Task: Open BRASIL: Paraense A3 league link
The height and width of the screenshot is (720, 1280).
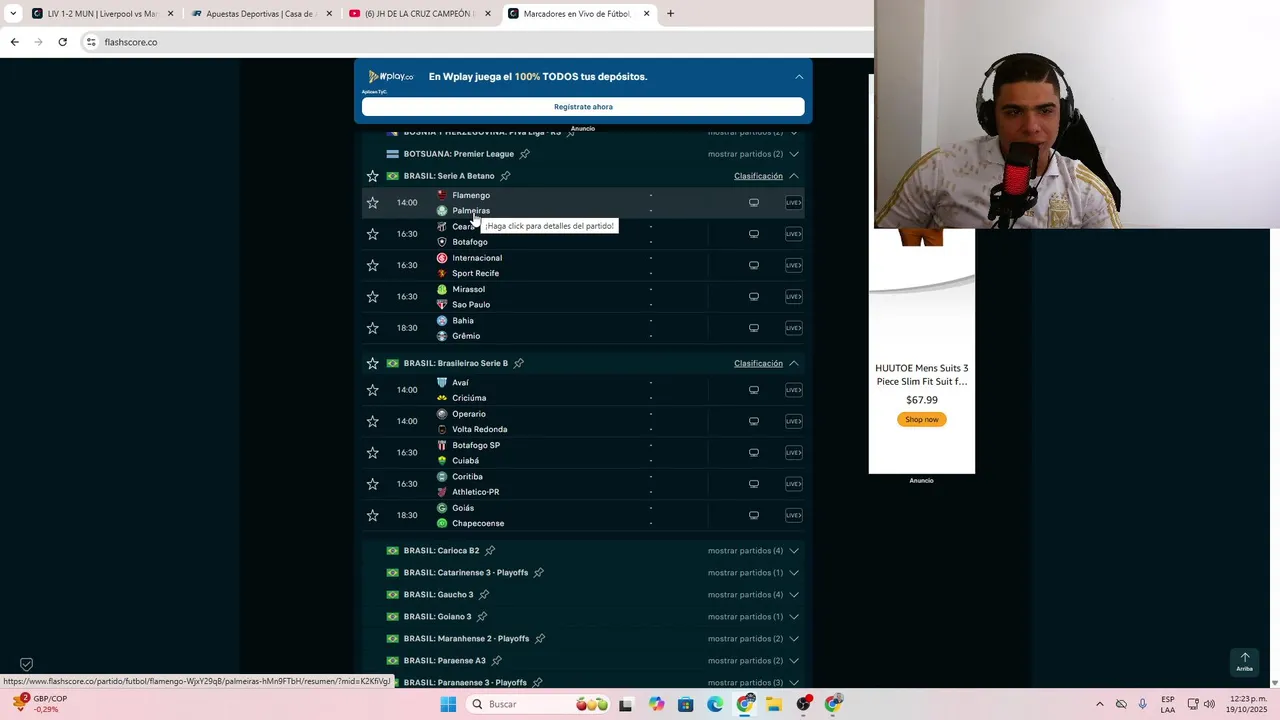Action: pos(444,661)
